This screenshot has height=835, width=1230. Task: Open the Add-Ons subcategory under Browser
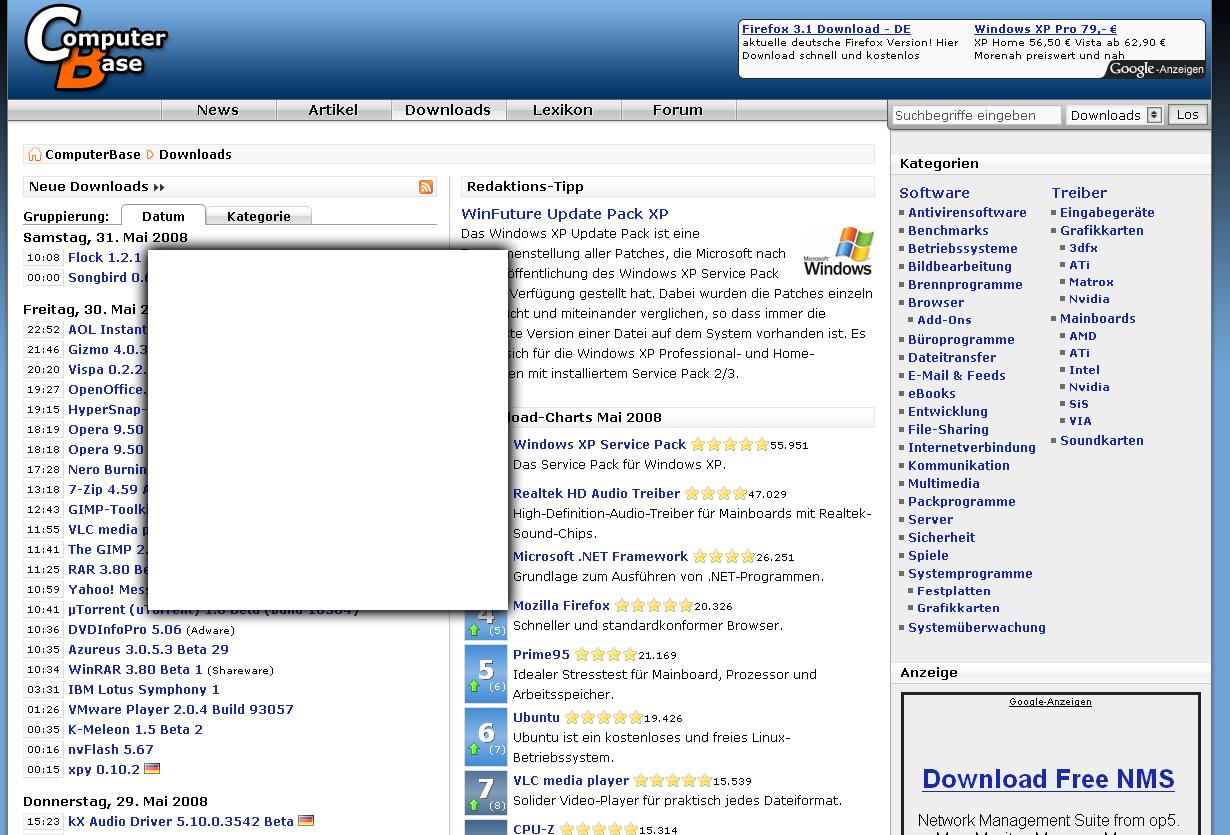click(944, 320)
